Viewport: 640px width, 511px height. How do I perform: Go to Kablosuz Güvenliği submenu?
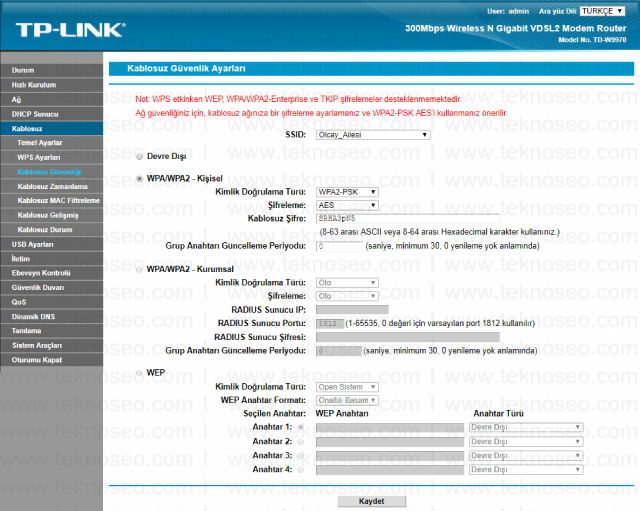[51, 172]
